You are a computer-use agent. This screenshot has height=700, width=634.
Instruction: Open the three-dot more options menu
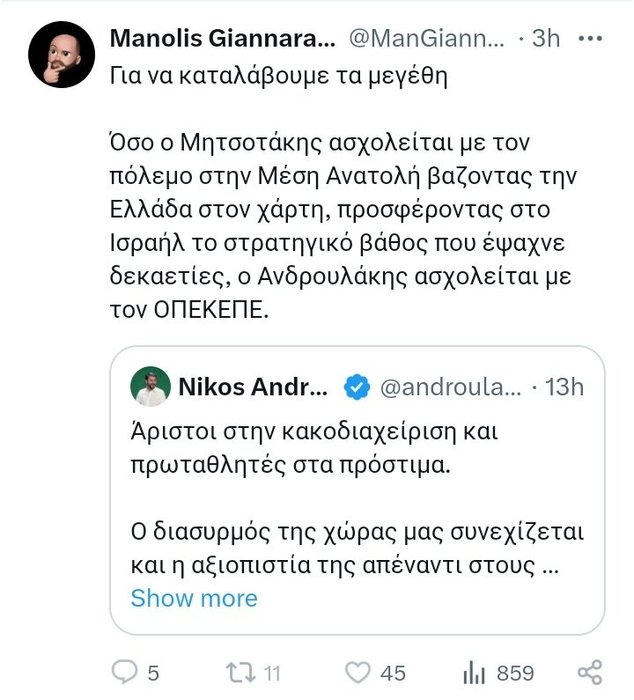coord(591,39)
